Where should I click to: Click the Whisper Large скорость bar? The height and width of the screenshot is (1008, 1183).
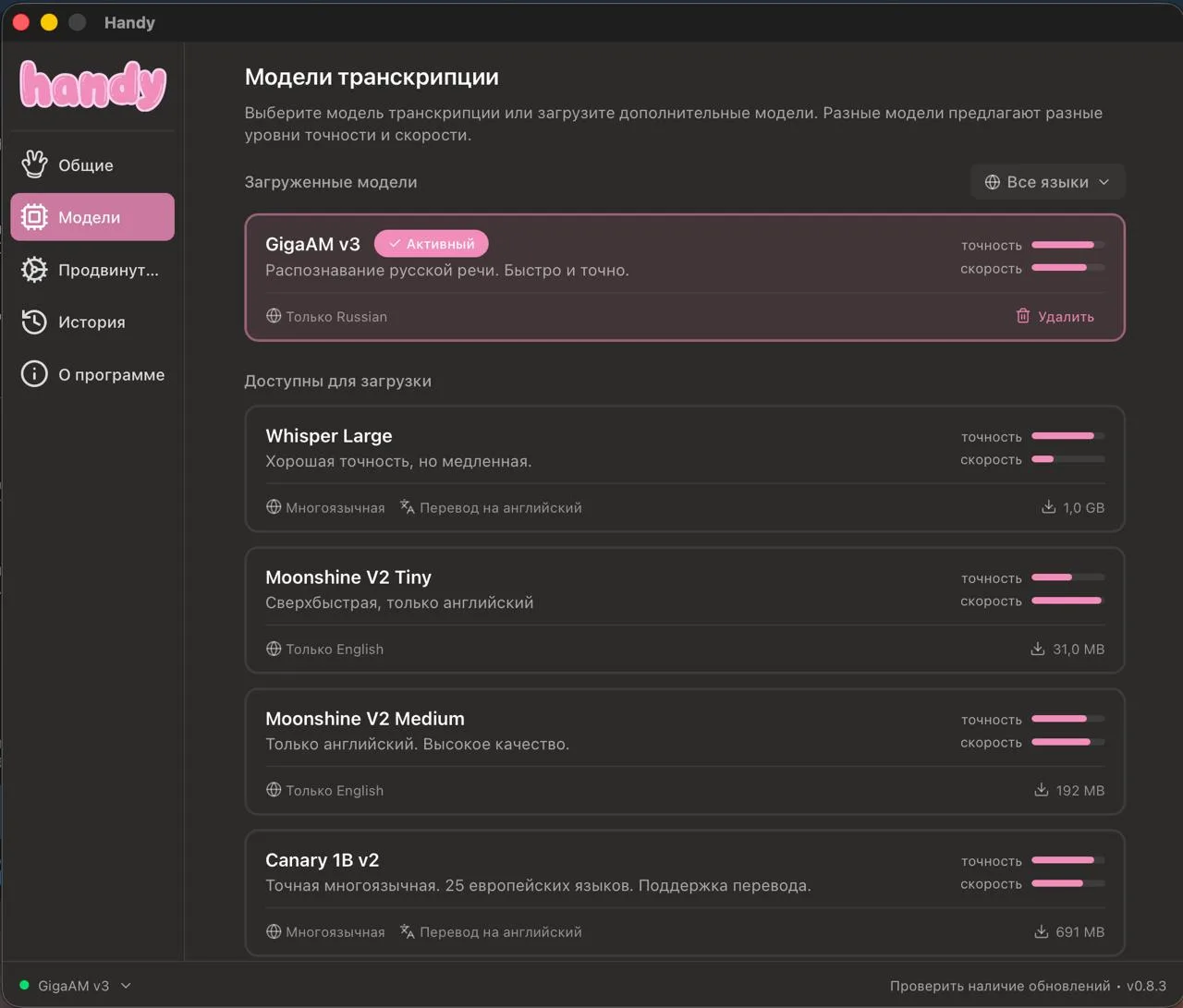(x=1068, y=459)
